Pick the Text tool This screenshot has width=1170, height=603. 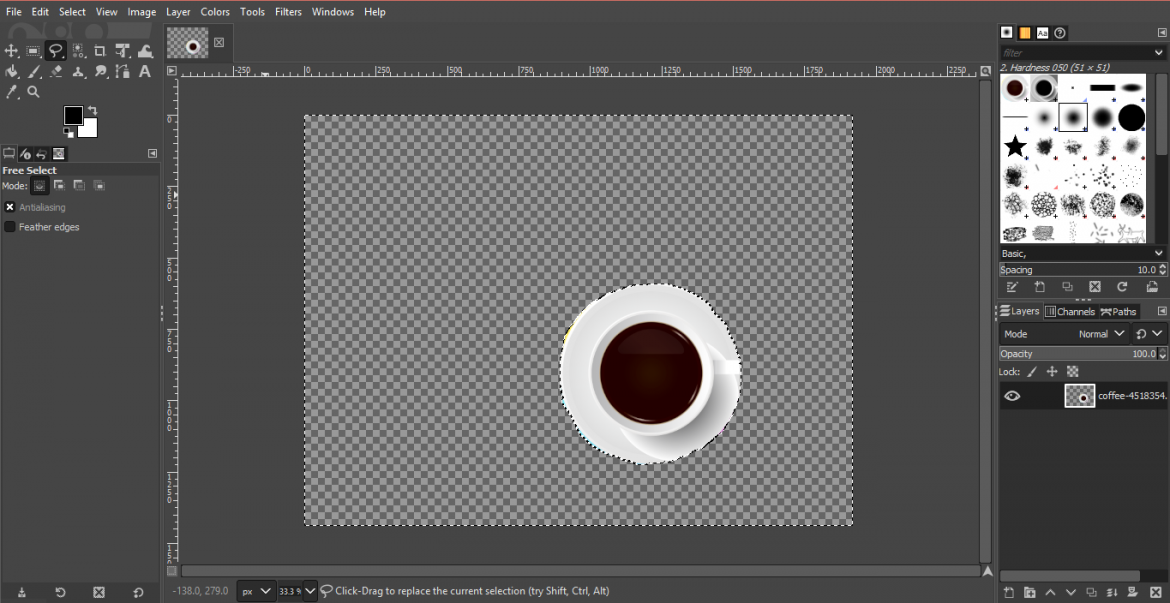pyautogui.click(x=144, y=71)
